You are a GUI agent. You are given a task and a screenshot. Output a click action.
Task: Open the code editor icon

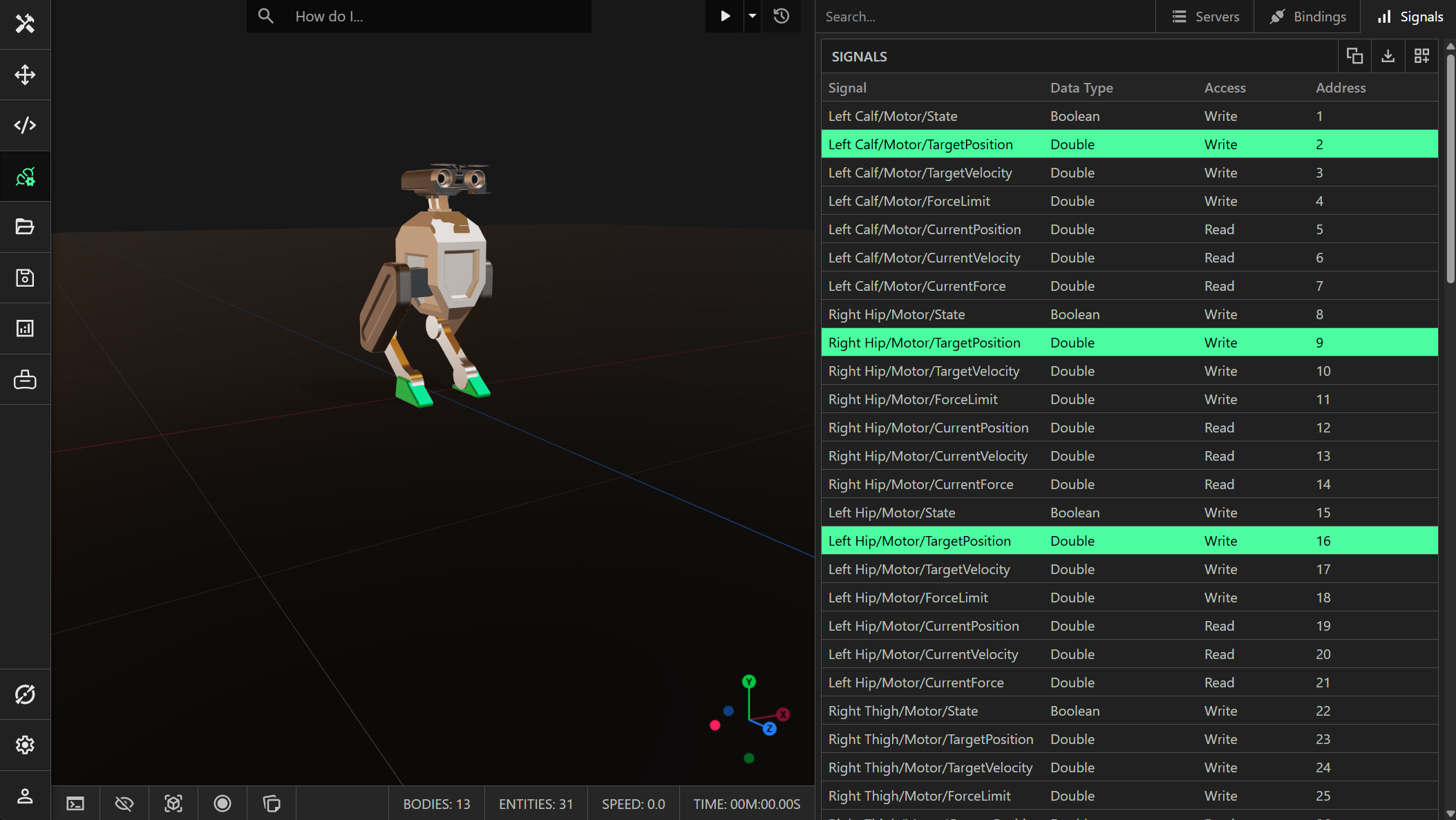point(25,125)
